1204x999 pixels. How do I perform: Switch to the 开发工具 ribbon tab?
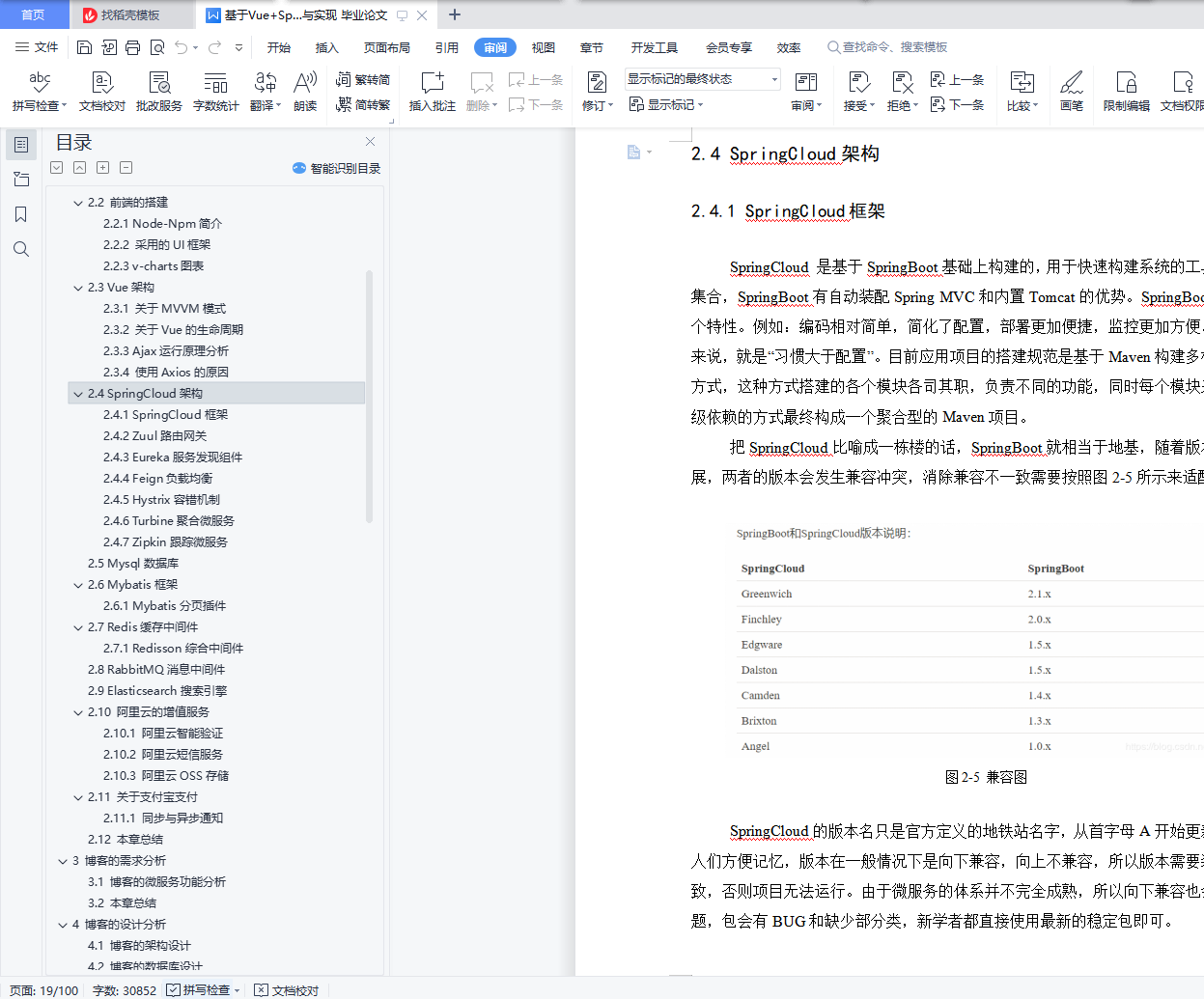tap(655, 47)
